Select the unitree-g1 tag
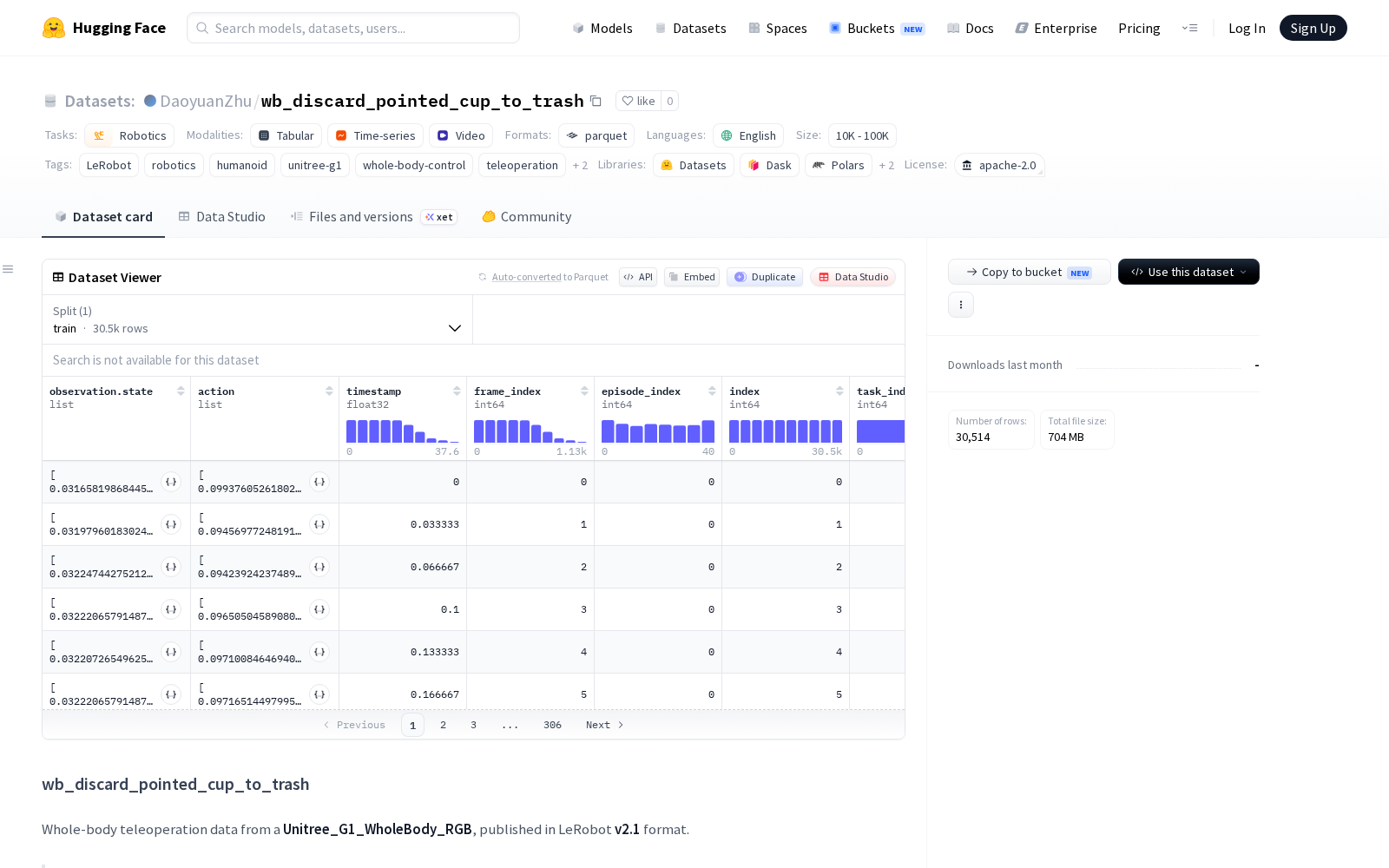 [x=315, y=165]
